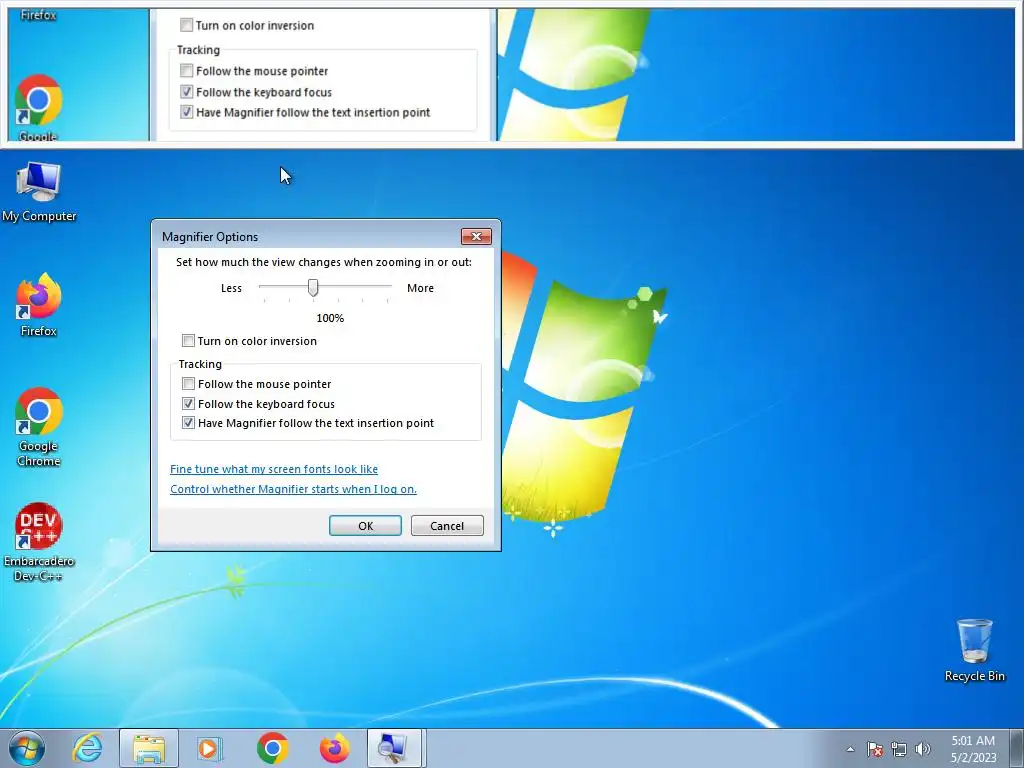Show hidden system tray icons arrow

(850, 749)
